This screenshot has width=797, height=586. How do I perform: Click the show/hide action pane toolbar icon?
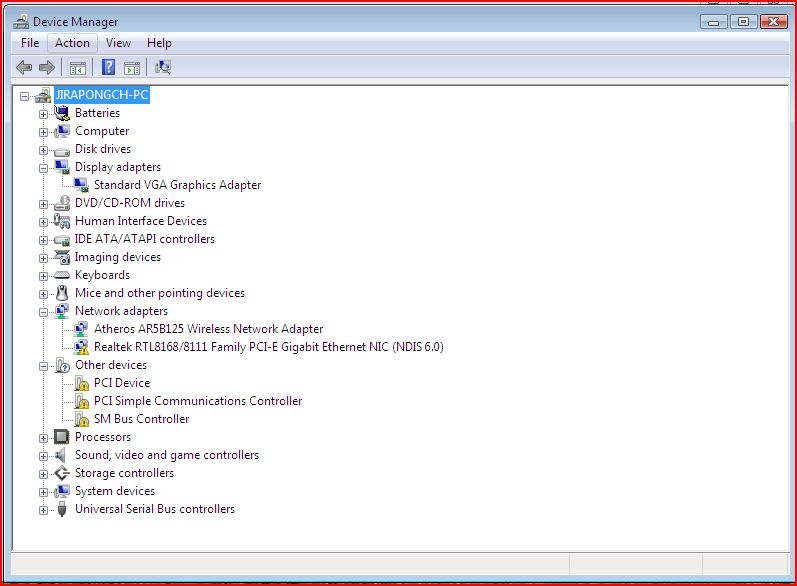point(132,68)
